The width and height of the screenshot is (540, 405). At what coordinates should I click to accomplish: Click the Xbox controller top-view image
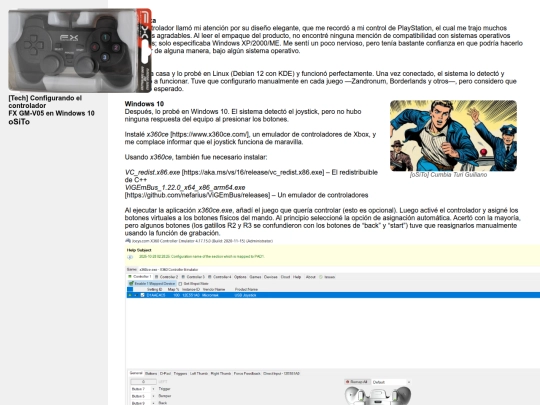pyautogui.click(x=378, y=395)
